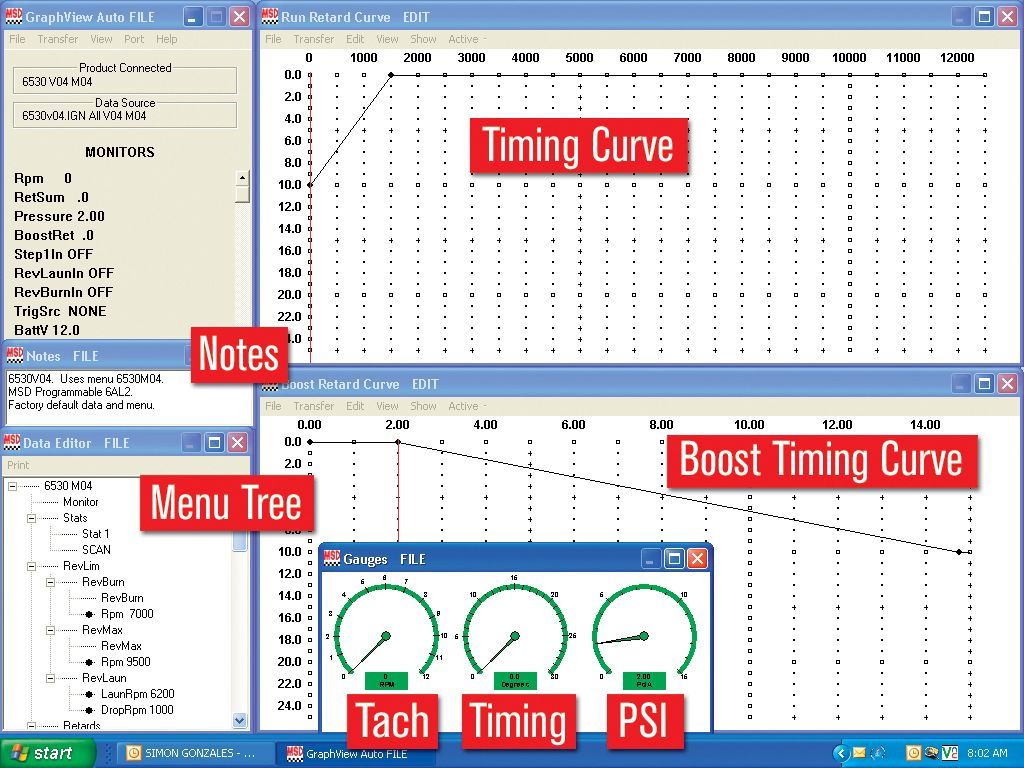The image size is (1024, 768).
Task: Click the MSD icon of Run Retard Curve window
Action: pos(270,17)
